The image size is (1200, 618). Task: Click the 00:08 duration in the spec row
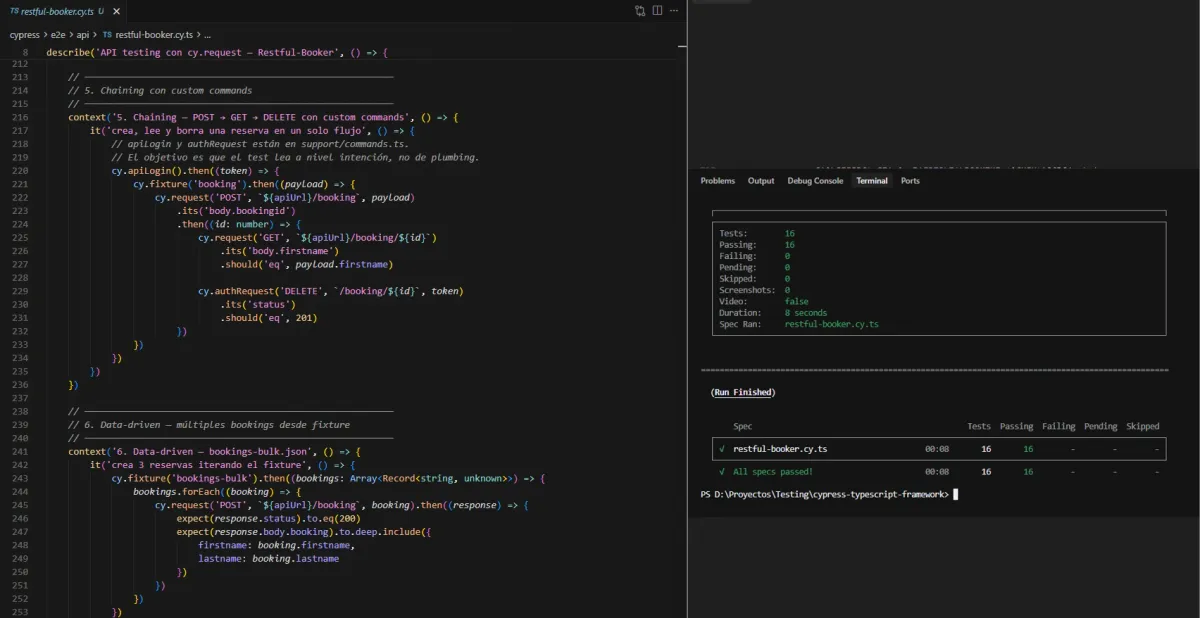(937, 449)
